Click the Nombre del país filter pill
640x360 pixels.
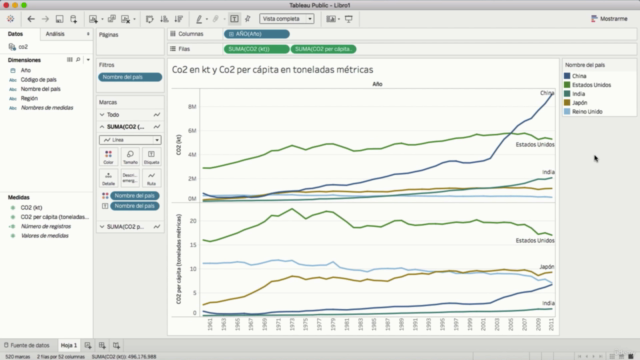(x=130, y=77)
